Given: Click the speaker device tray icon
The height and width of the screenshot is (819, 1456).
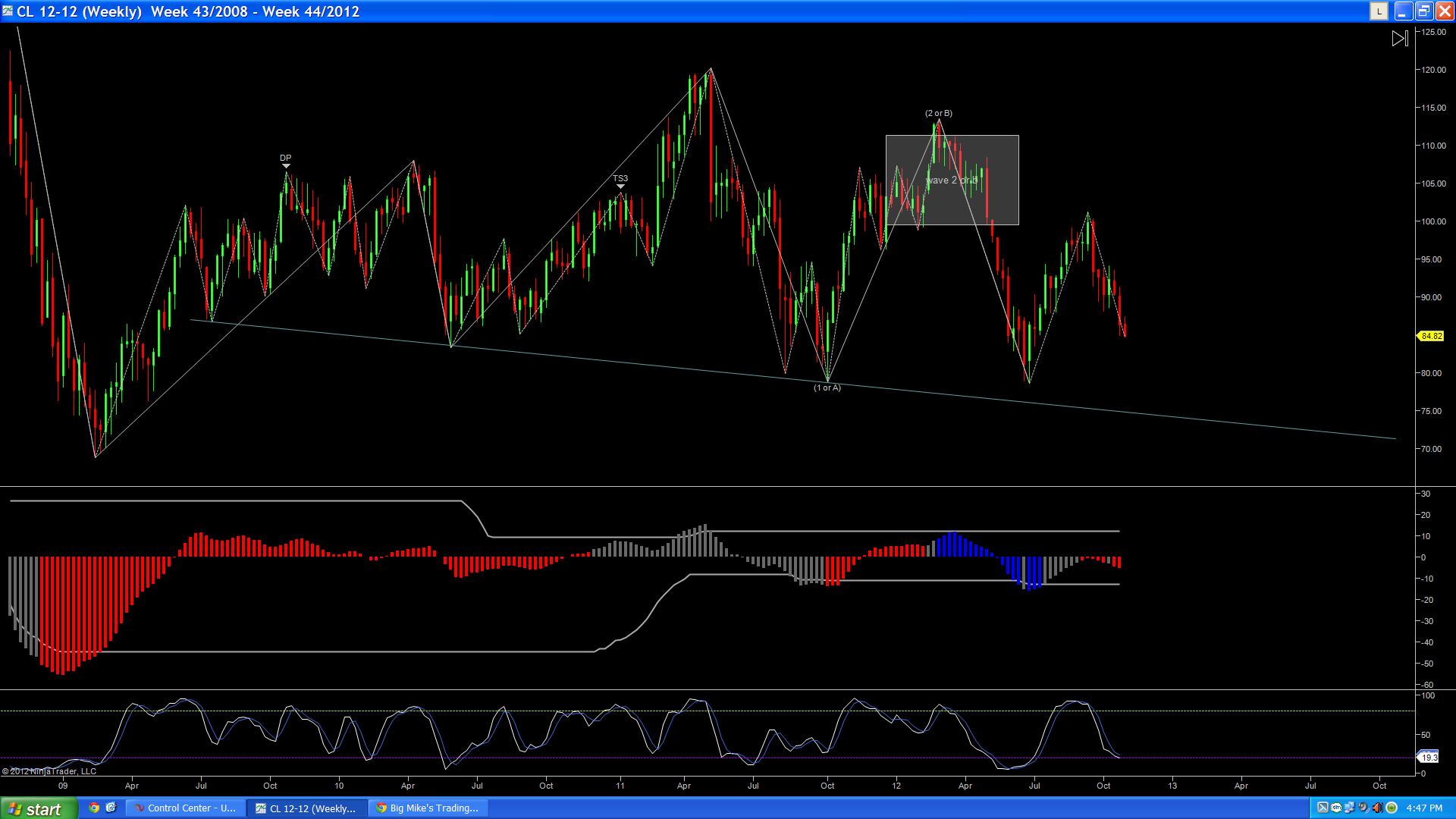Looking at the screenshot, I should click(x=1363, y=808).
